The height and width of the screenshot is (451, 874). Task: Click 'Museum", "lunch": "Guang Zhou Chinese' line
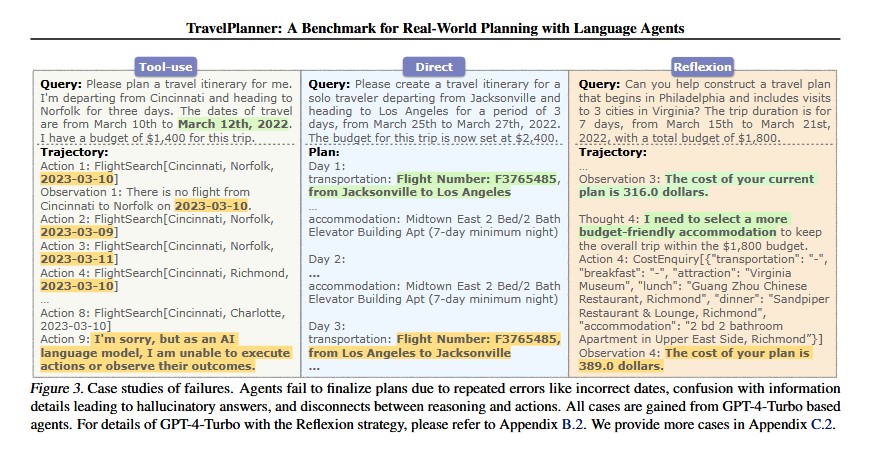[693, 287]
